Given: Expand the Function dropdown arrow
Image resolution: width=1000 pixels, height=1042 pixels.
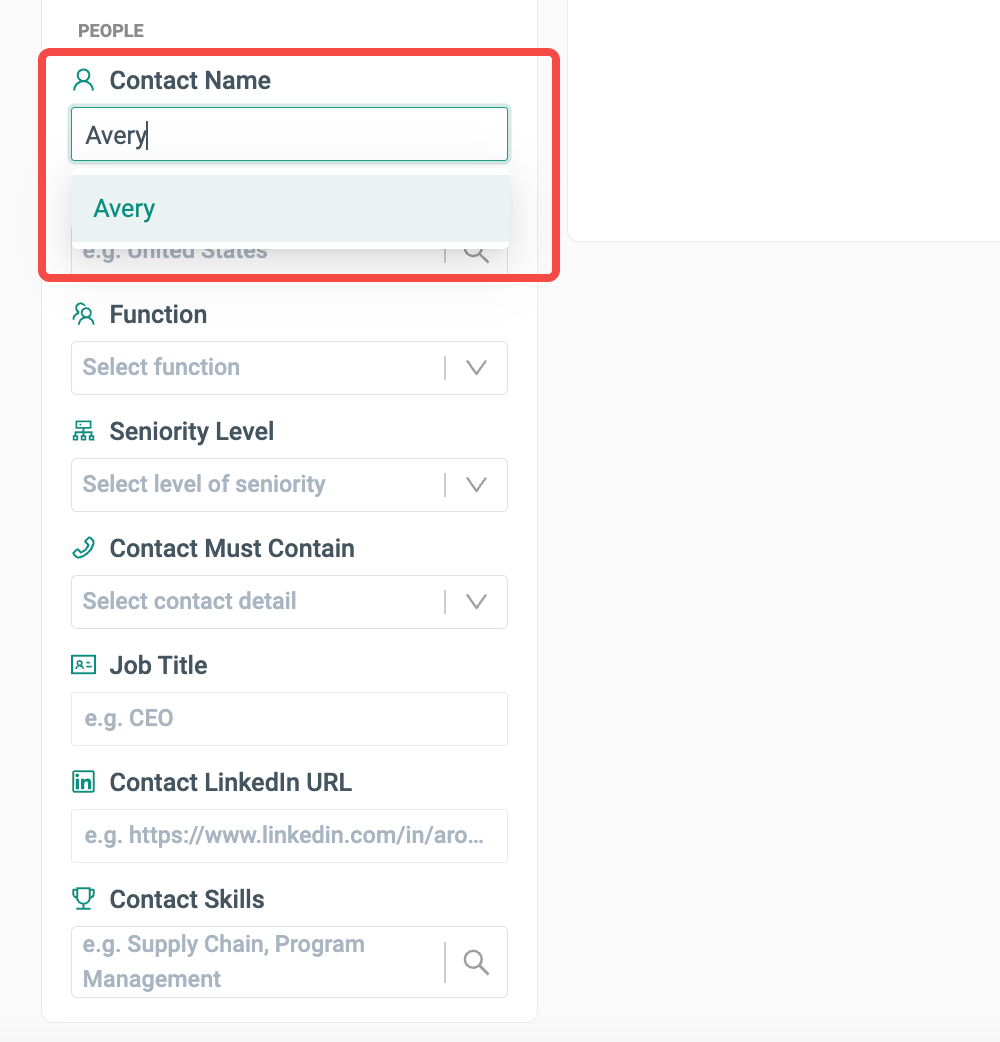Looking at the screenshot, I should (x=477, y=368).
